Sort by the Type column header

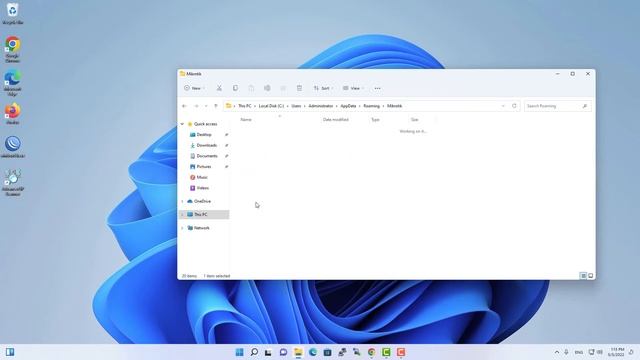[375, 120]
